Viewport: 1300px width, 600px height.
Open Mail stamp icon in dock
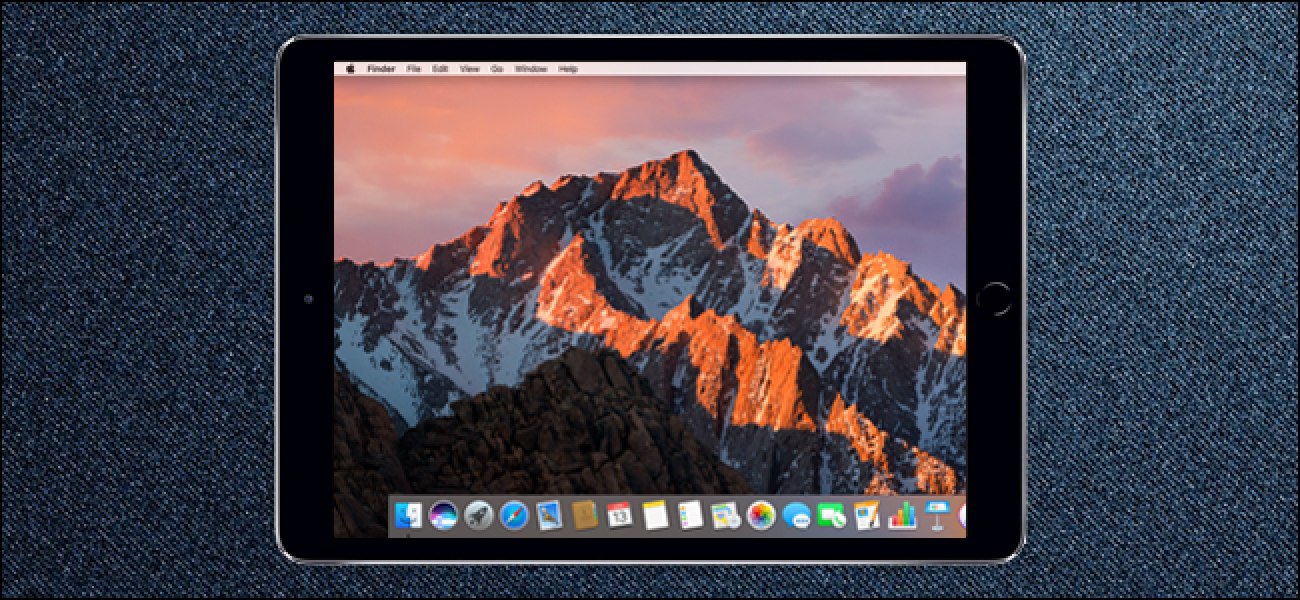(549, 516)
